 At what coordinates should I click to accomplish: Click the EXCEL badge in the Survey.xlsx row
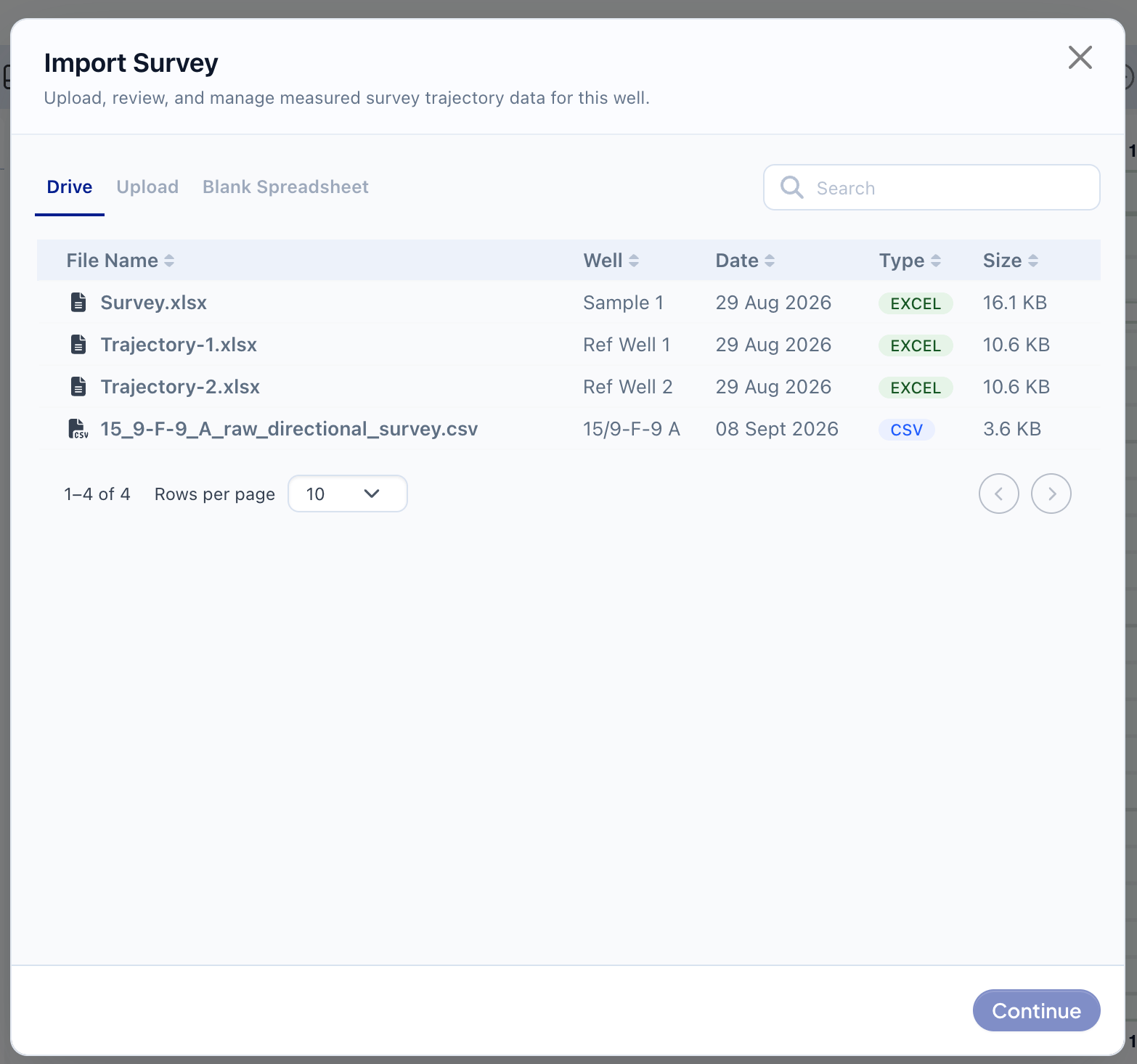click(916, 303)
